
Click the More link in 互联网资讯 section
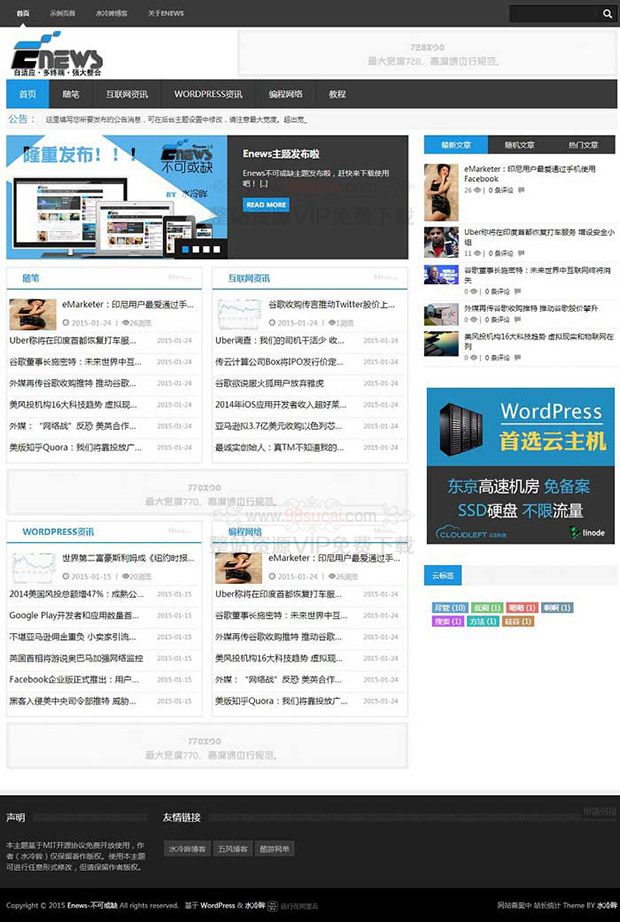pos(385,278)
